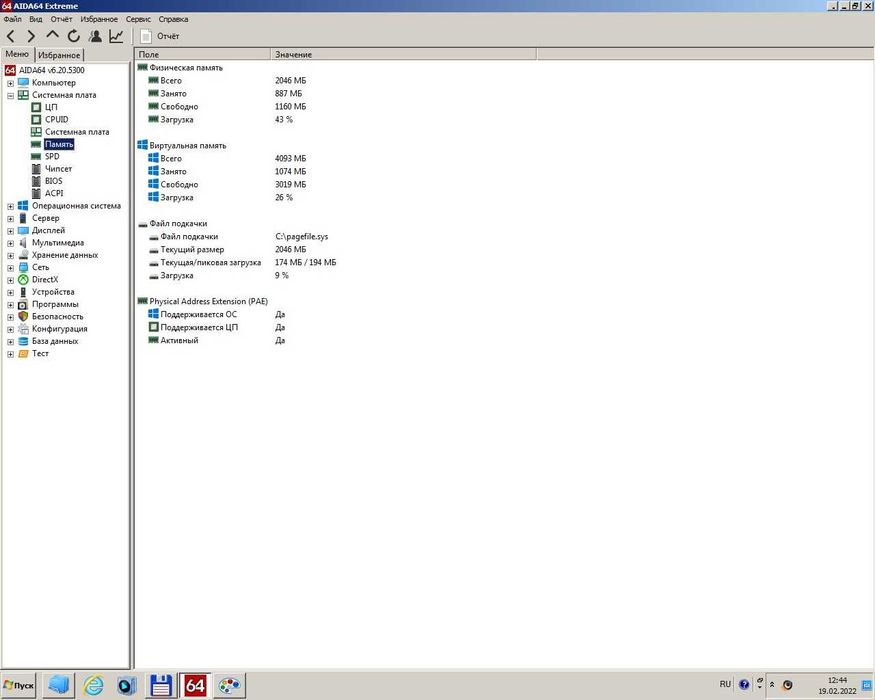
Task: Expand the Компьютер tree node
Action: click(10, 83)
